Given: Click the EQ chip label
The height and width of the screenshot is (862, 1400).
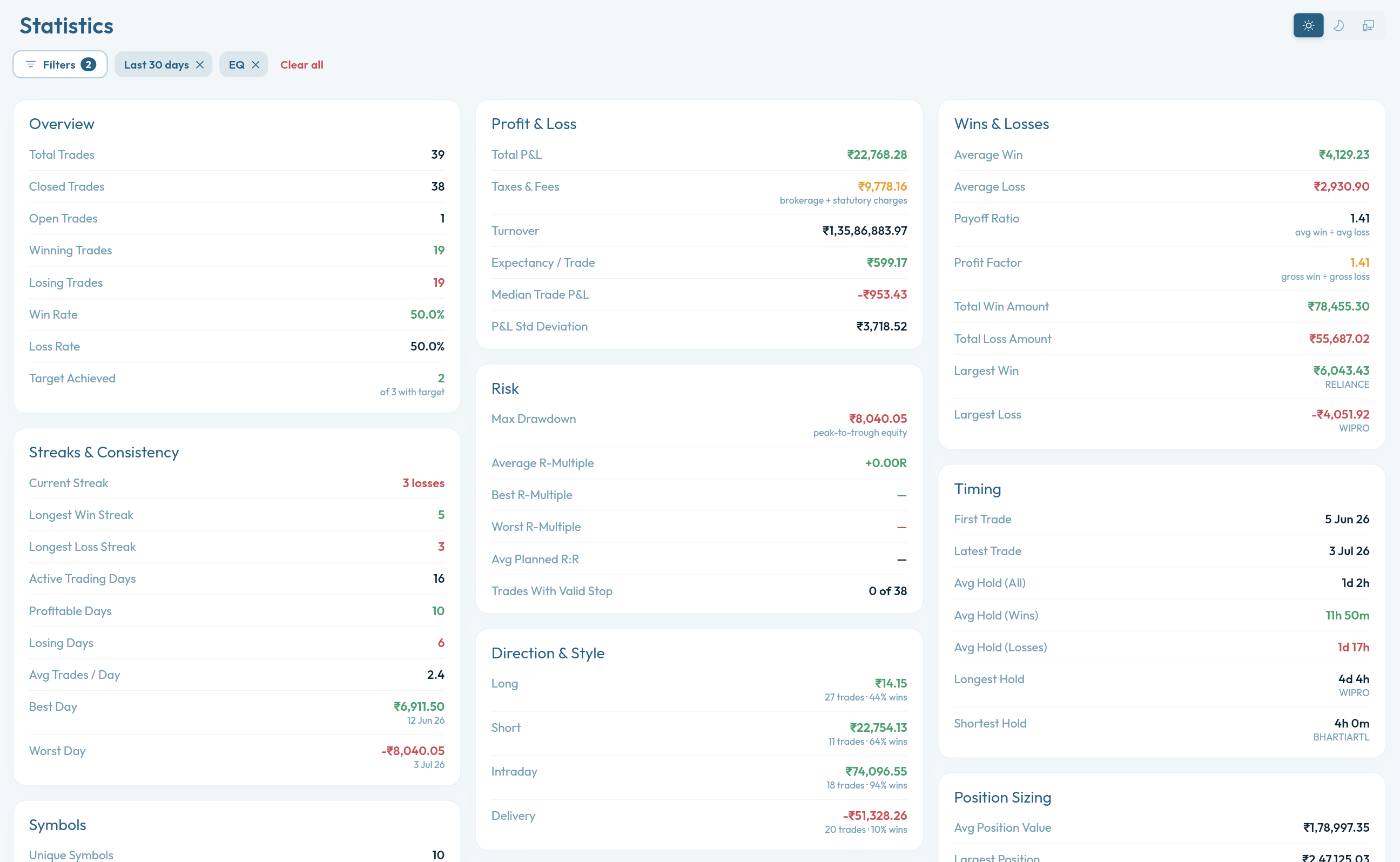Looking at the screenshot, I should point(237,64).
